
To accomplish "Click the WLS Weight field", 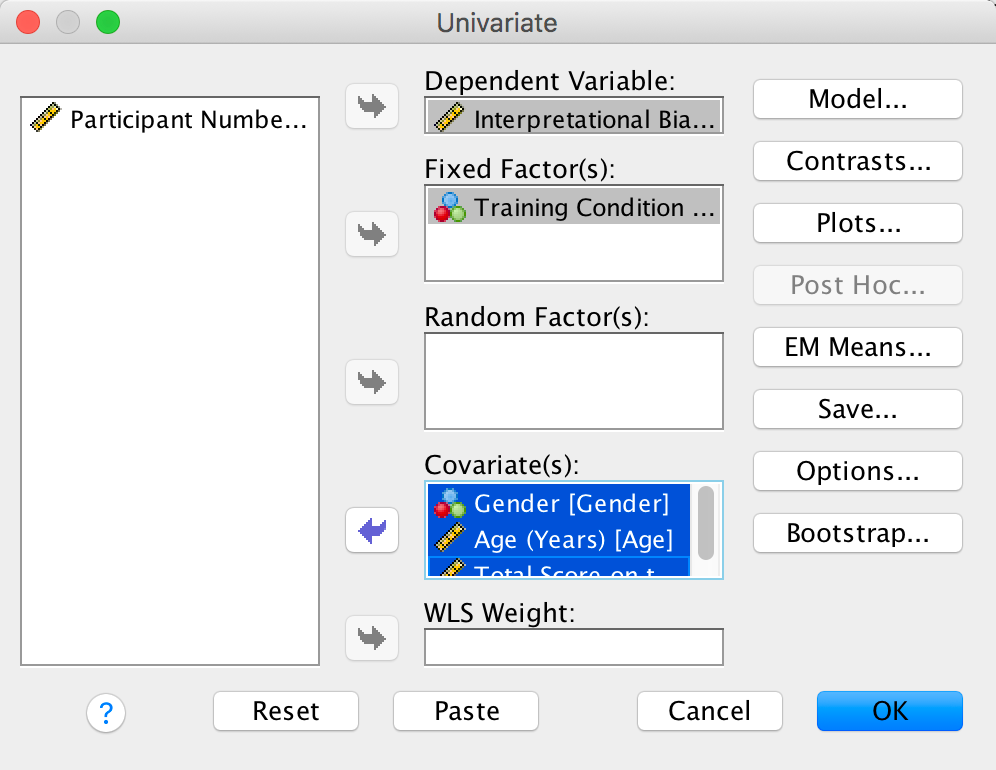I will [x=573, y=647].
